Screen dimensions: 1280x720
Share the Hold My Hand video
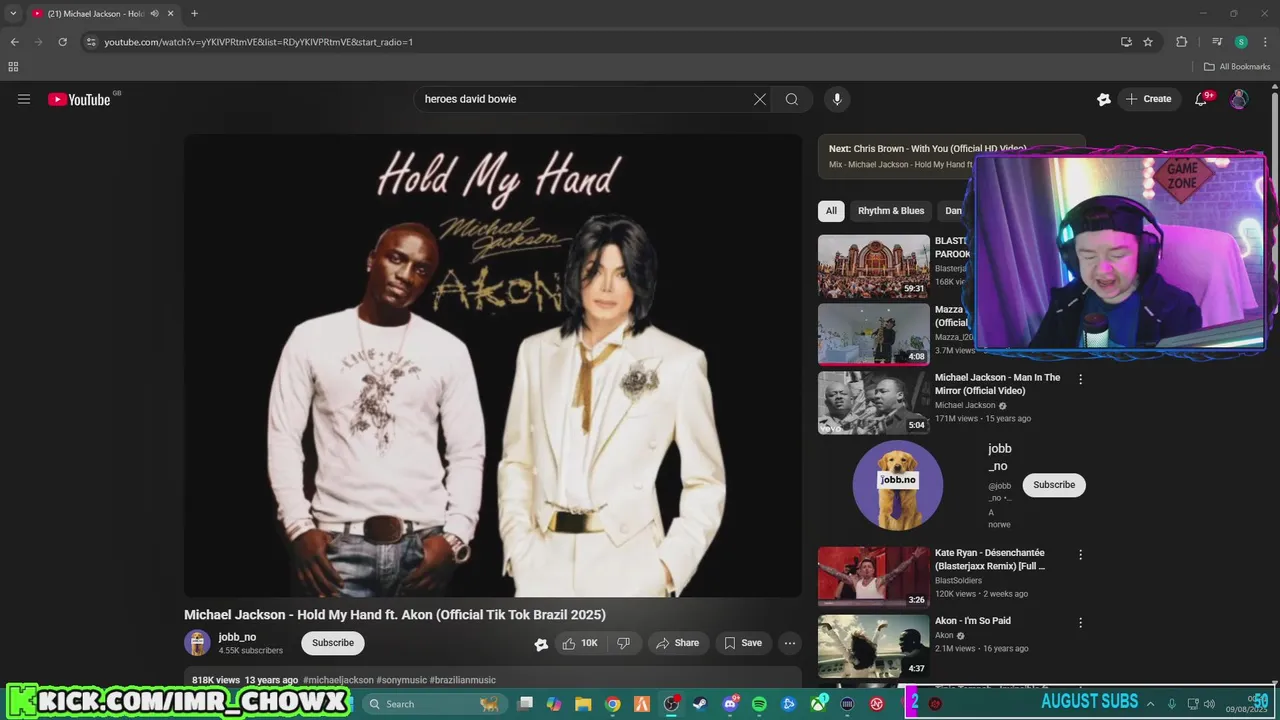(678, 643)
